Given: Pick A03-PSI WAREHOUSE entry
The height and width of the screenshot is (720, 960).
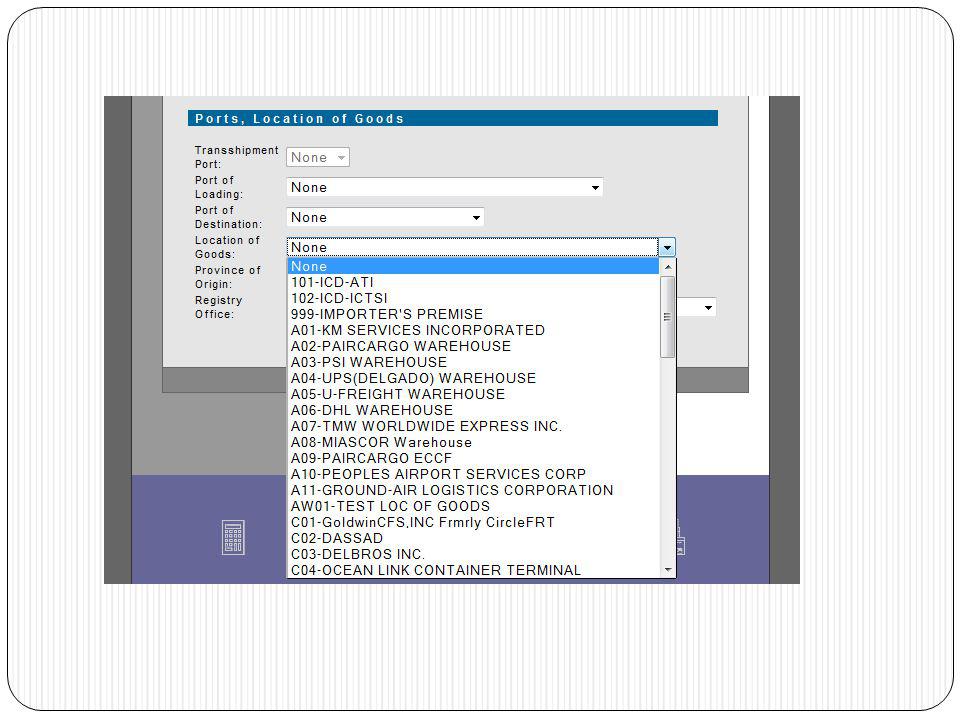Looking at the screenshot, I should (x=473, y=362).
